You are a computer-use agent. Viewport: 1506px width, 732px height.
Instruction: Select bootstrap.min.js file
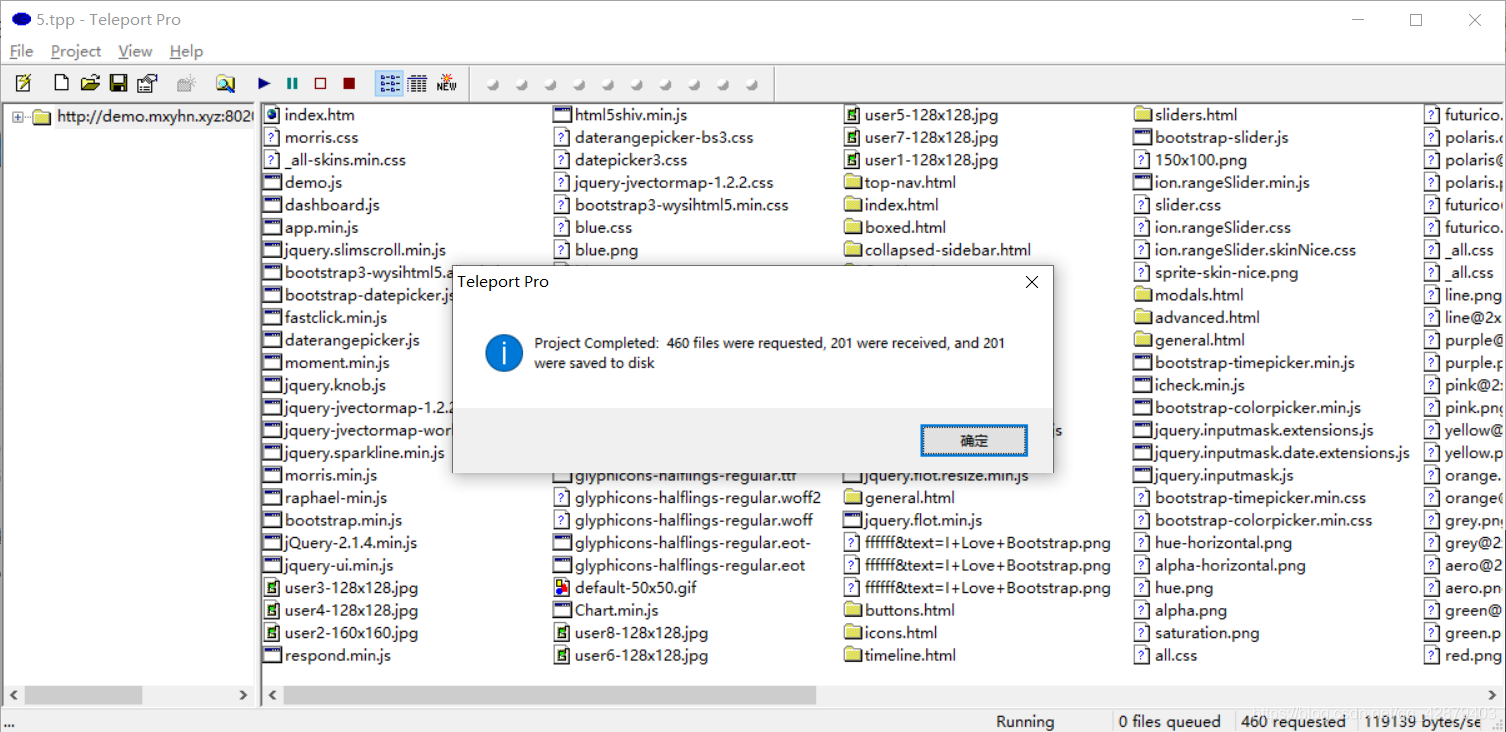pyautogui.click(x=333, y=520)
